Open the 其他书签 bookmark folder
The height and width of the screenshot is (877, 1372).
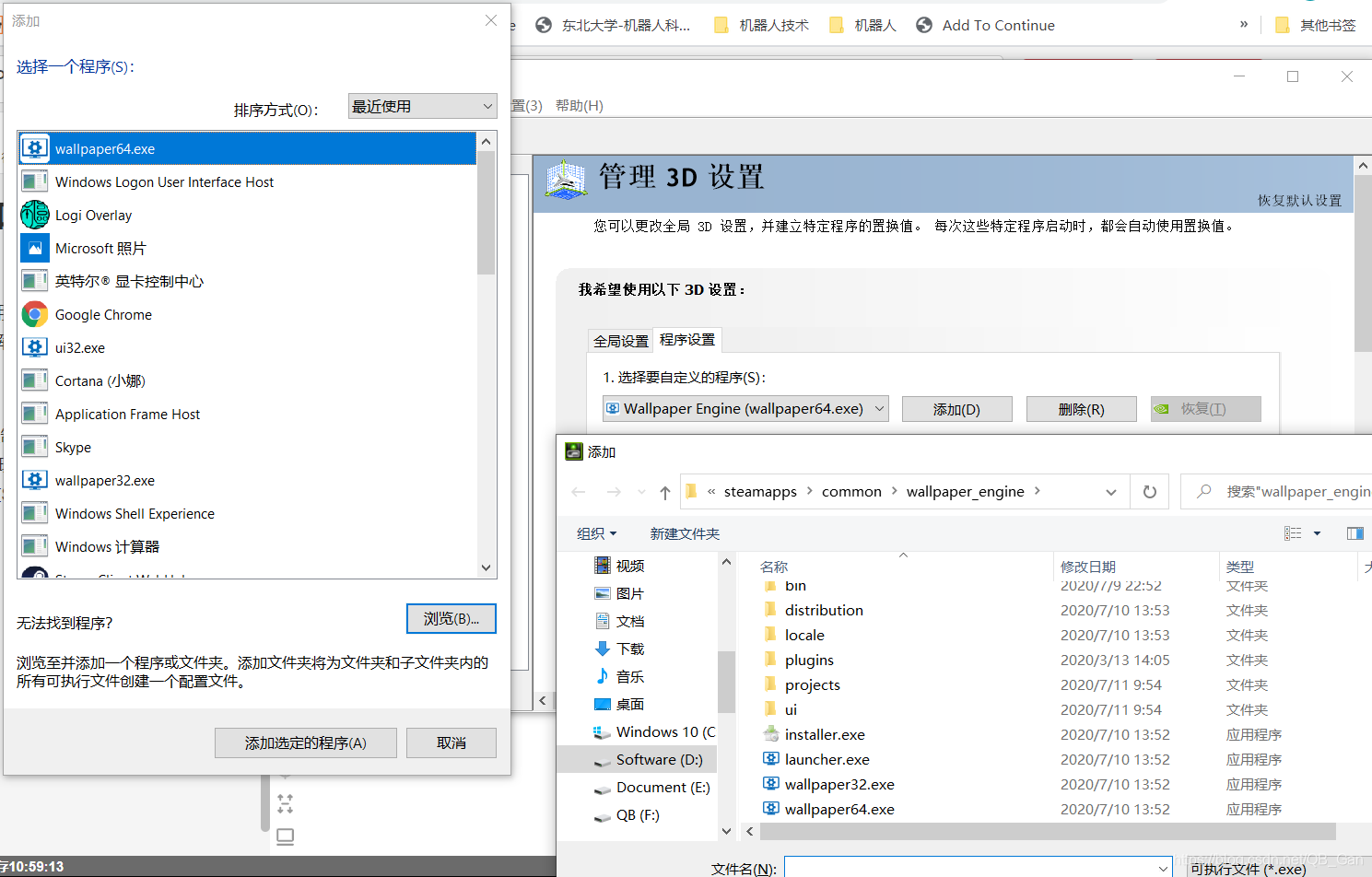coord(1316,25)
